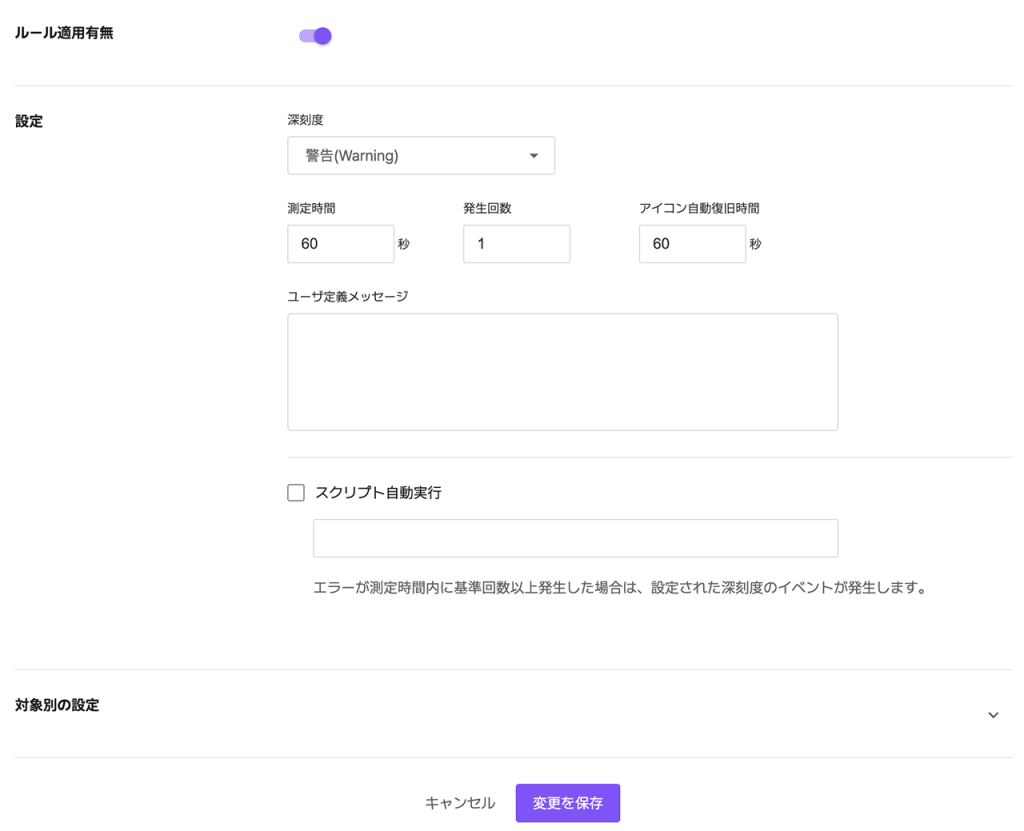Open the 深刻度 severity dropdown
Screen dimensions: 1024x831
(420, 156)
